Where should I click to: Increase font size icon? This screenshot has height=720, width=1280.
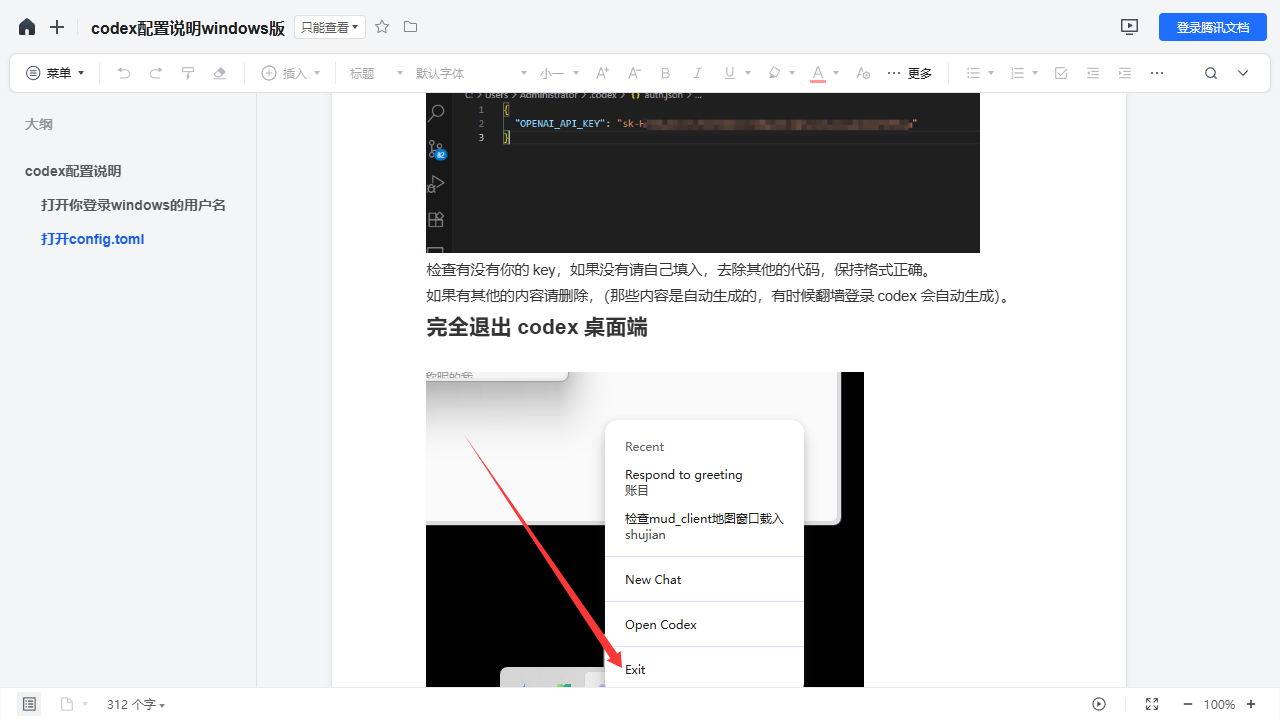click(x=602, y=73)
